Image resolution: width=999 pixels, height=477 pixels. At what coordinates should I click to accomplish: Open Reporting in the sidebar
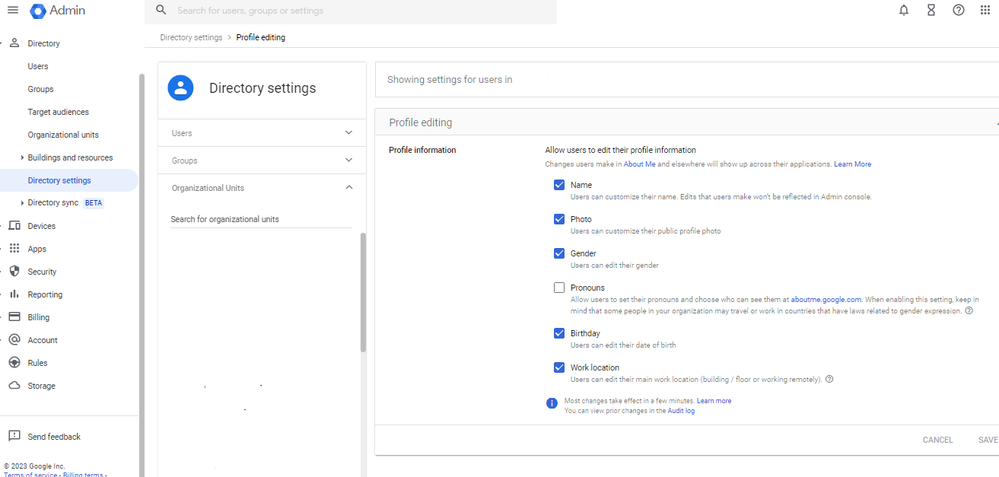(x=45, y=294)
